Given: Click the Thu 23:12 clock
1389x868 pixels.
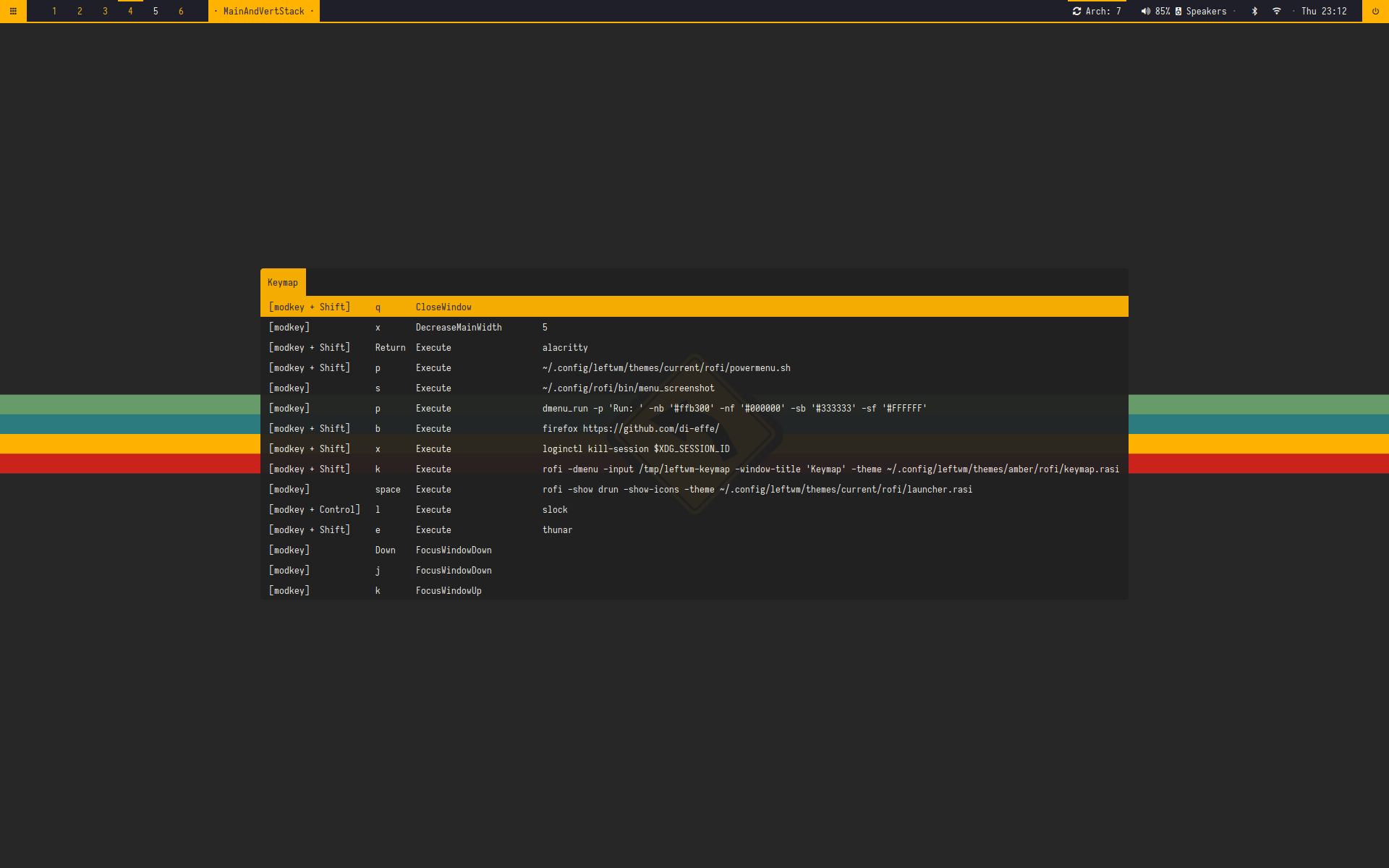Looking at the screenshot, I should [x=1324, y=11].
